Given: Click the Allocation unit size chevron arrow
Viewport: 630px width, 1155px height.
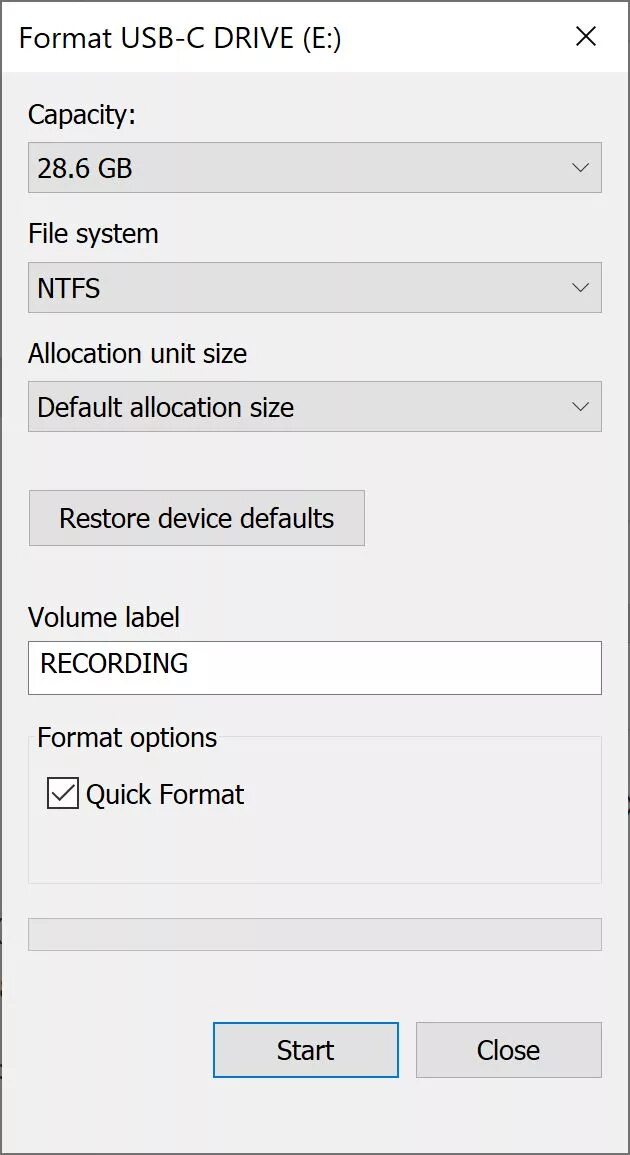Looking at the screenshot, I should (580, 407).
